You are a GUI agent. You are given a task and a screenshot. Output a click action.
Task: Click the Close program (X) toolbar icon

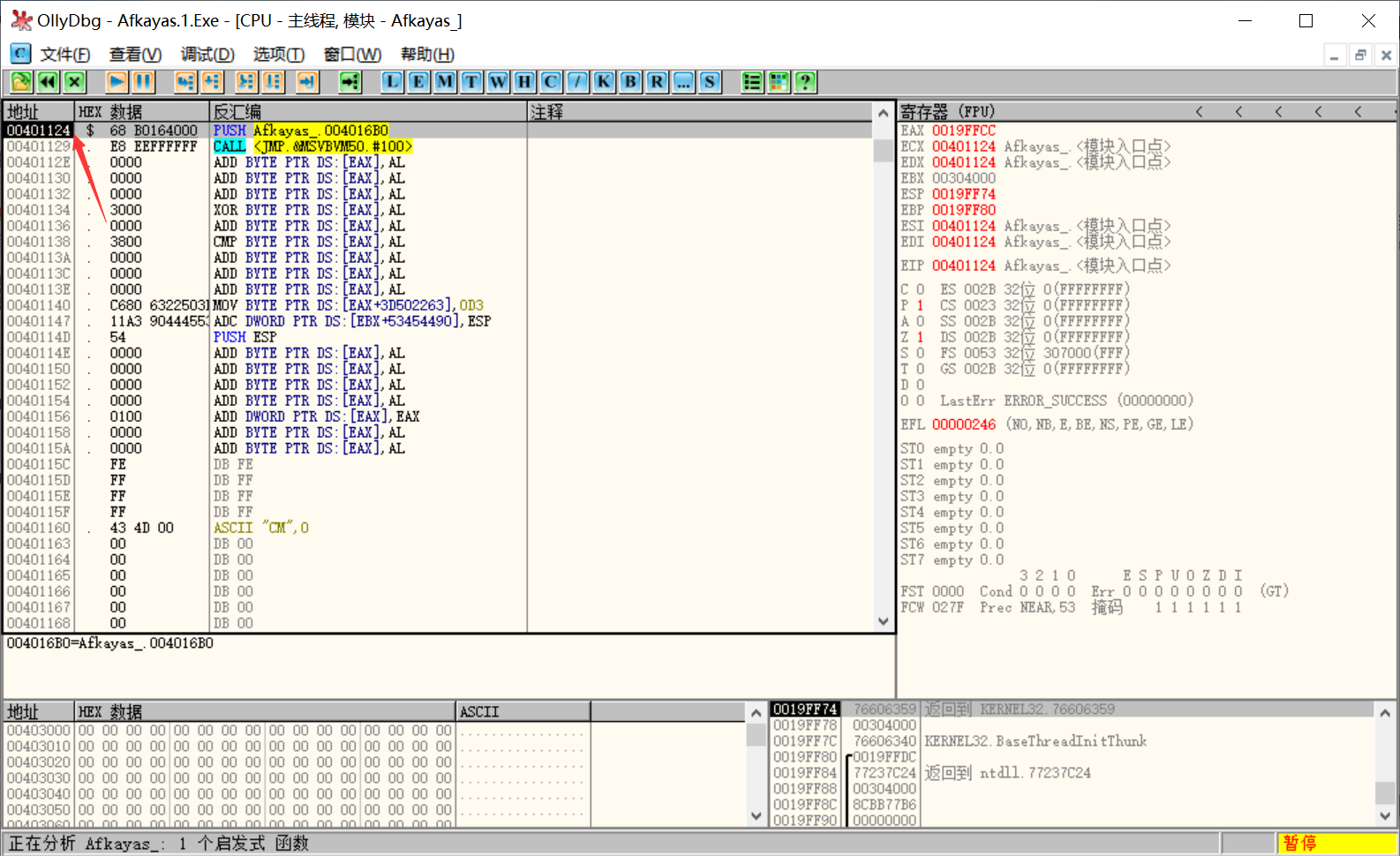click(74, 82)
